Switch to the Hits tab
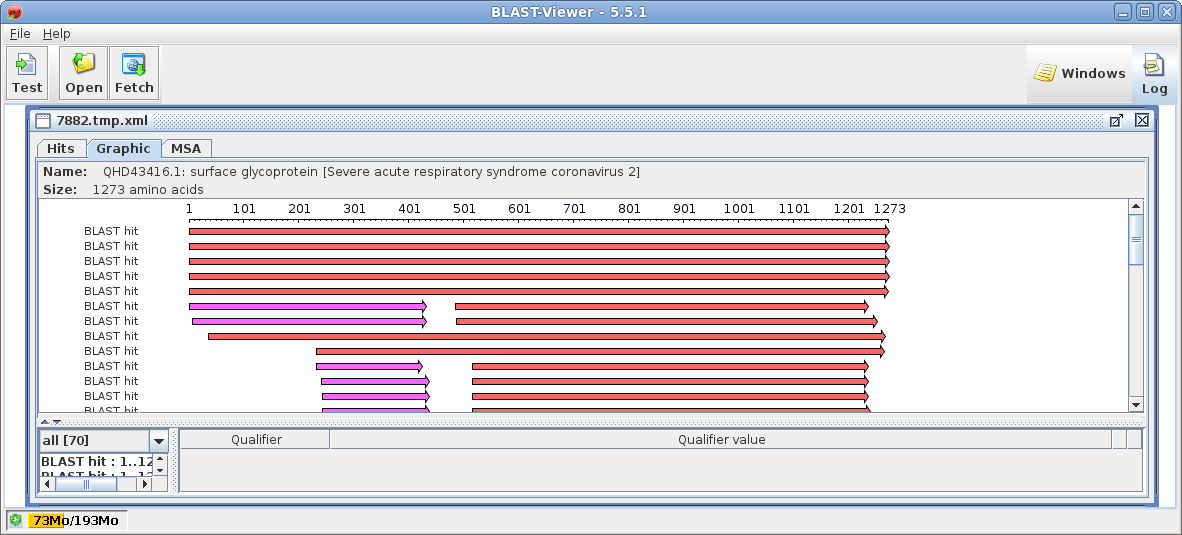Image resolution: width=1182 pixels, height=535 pixels. pyautogui.click(x=61, y=148)
